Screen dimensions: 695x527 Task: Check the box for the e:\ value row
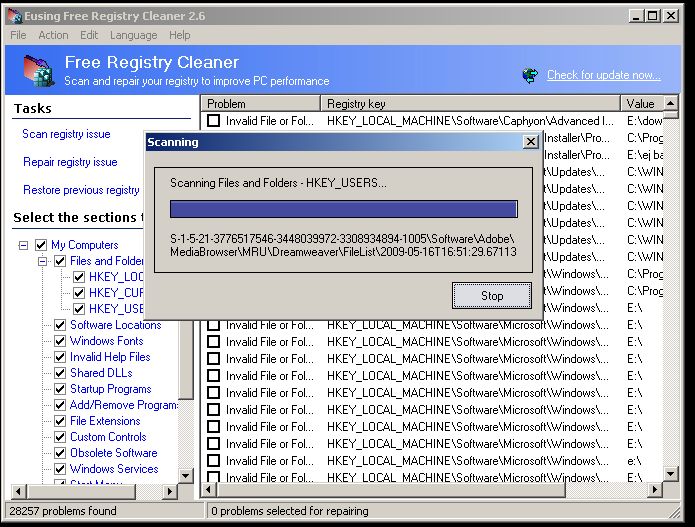tap(214, 461)
